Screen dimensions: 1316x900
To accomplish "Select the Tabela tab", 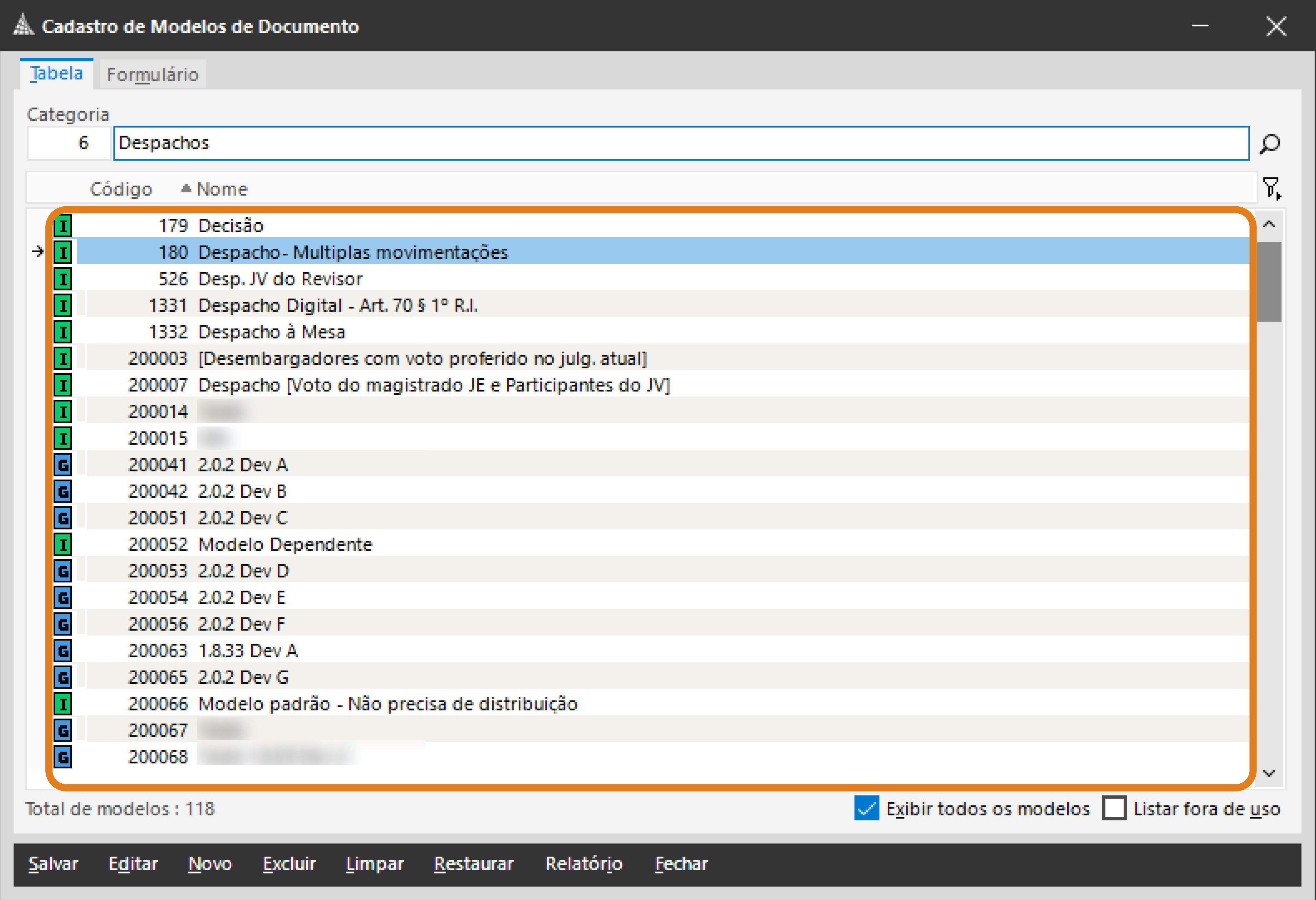I will 57,74.
